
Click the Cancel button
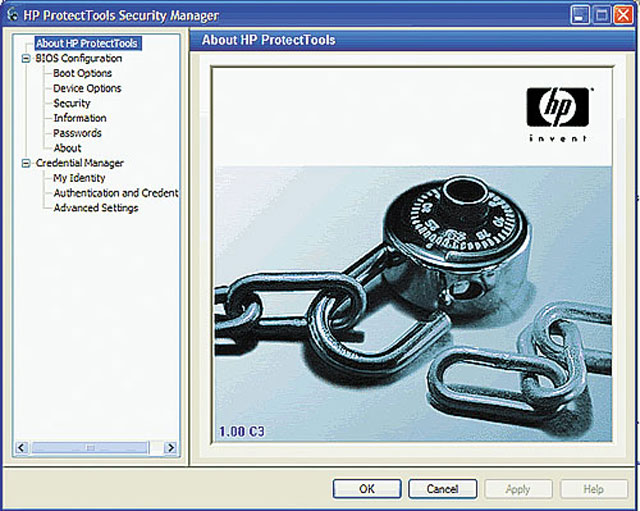tap(442, 489)
